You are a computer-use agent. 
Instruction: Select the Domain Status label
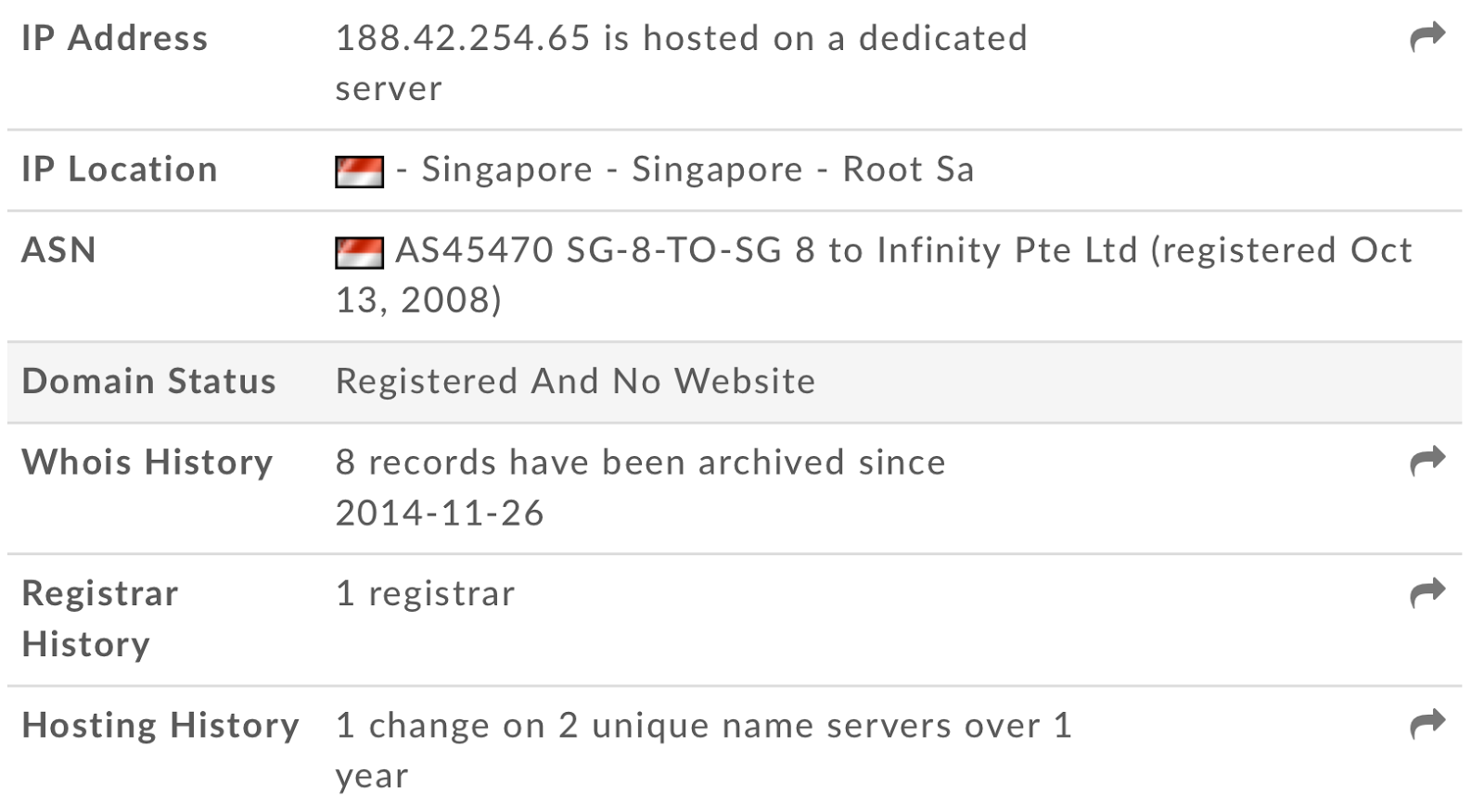pos(148,382)
